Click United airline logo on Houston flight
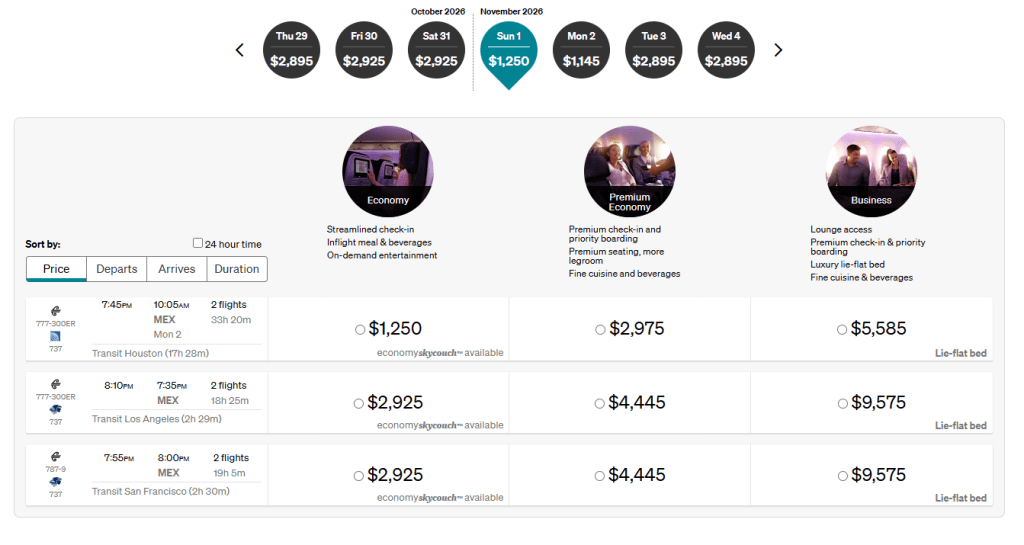 56,336
